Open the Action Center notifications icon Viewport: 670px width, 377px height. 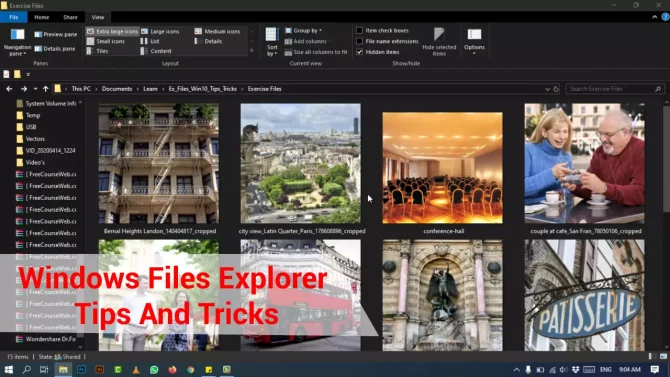click(655, 369)
